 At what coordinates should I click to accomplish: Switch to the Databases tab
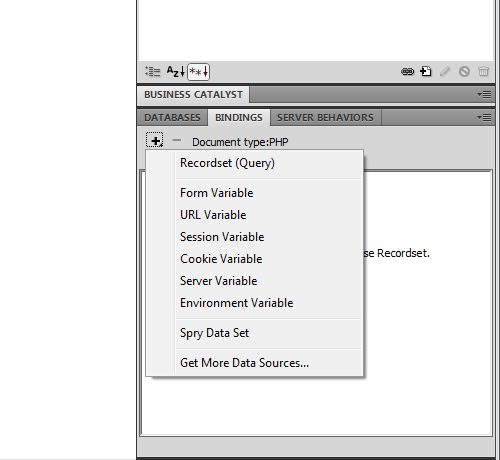click(172, 118)
